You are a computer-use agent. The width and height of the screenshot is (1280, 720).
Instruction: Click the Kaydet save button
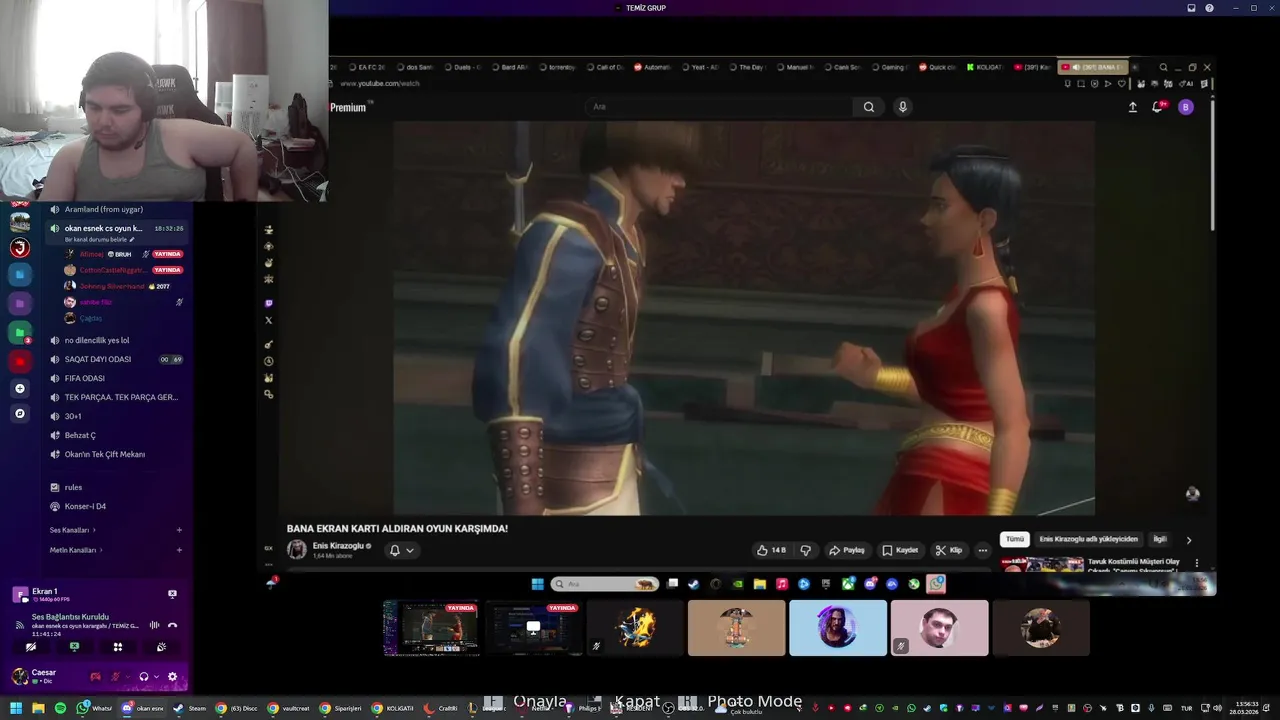[x=900, y=550]
